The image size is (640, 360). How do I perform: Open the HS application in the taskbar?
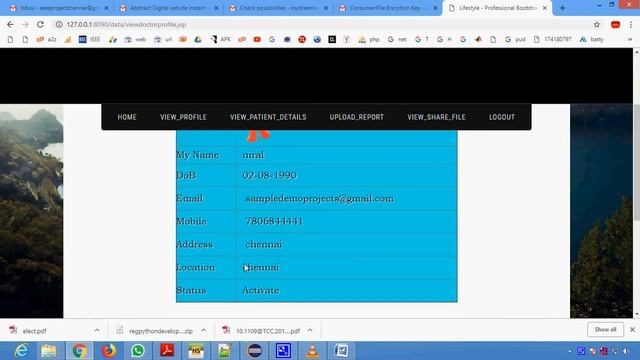pyautogui.click(x=196, y=351)
